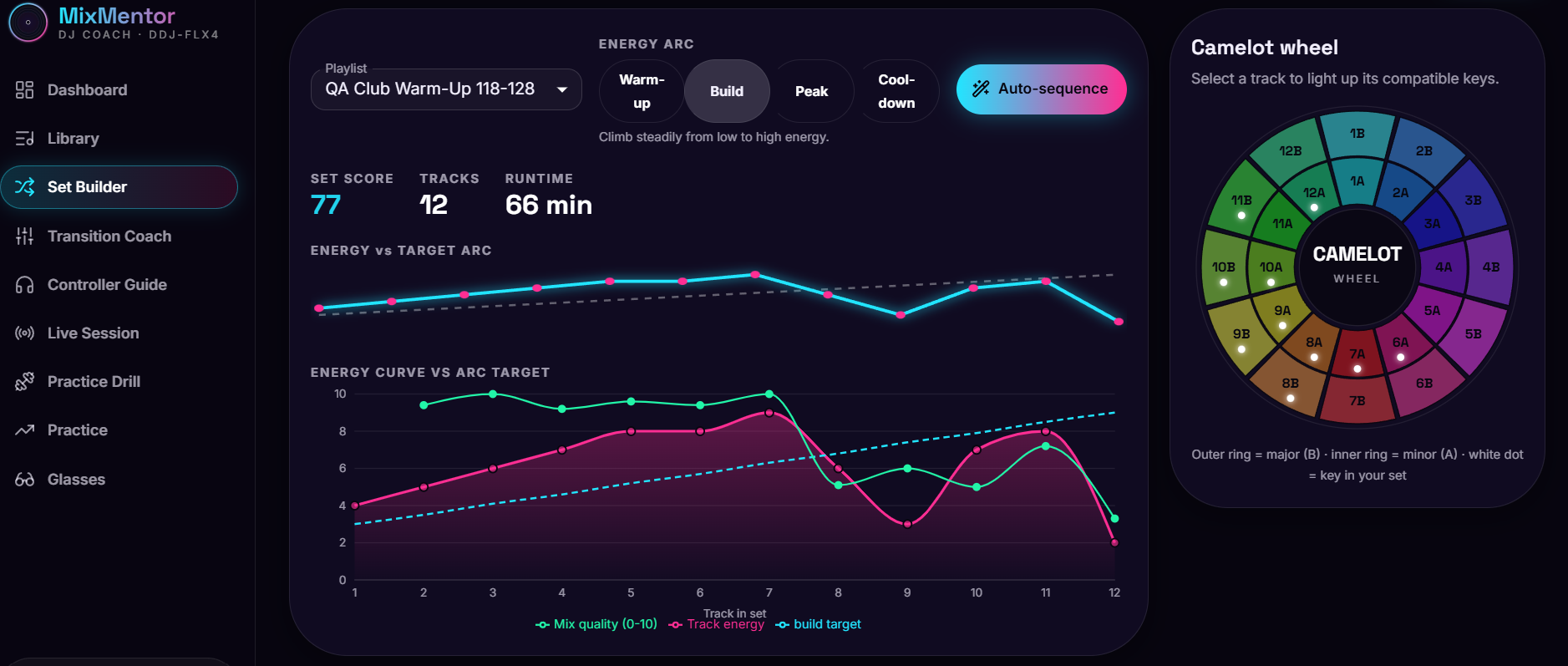
Task: Click the Playlist dropdown arrow
Action: pos(562,89)
